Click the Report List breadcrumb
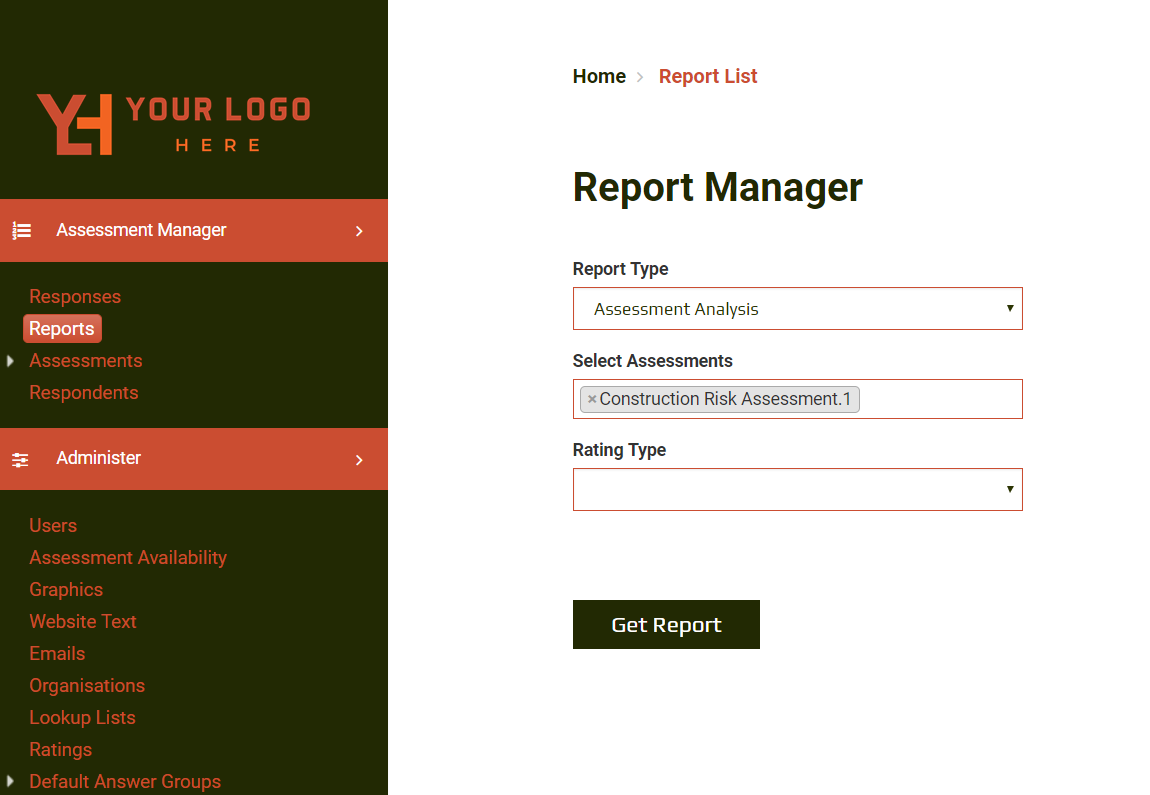Image resolution: width=1150 pixels, height=795 pixels. point(708,76)
